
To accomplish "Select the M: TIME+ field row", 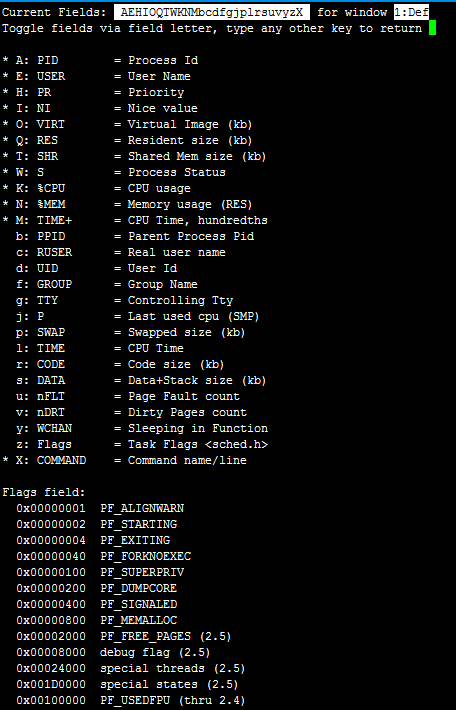I will click(135, 221).
